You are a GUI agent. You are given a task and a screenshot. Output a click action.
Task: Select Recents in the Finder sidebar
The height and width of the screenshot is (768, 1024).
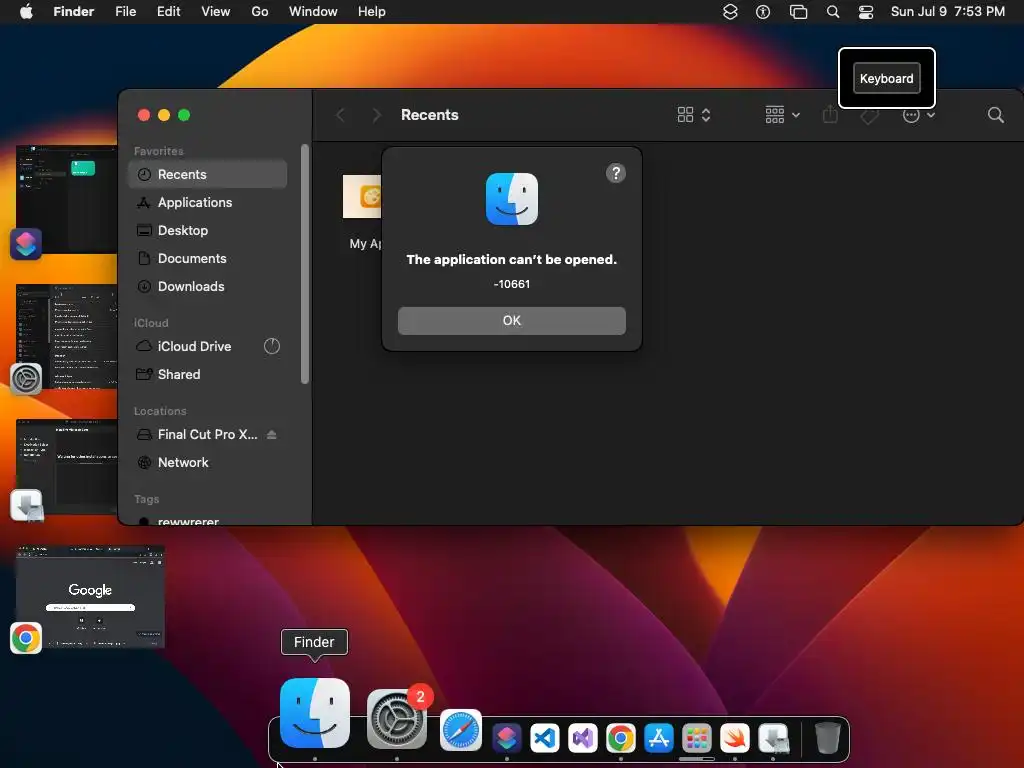coord(208,174)
